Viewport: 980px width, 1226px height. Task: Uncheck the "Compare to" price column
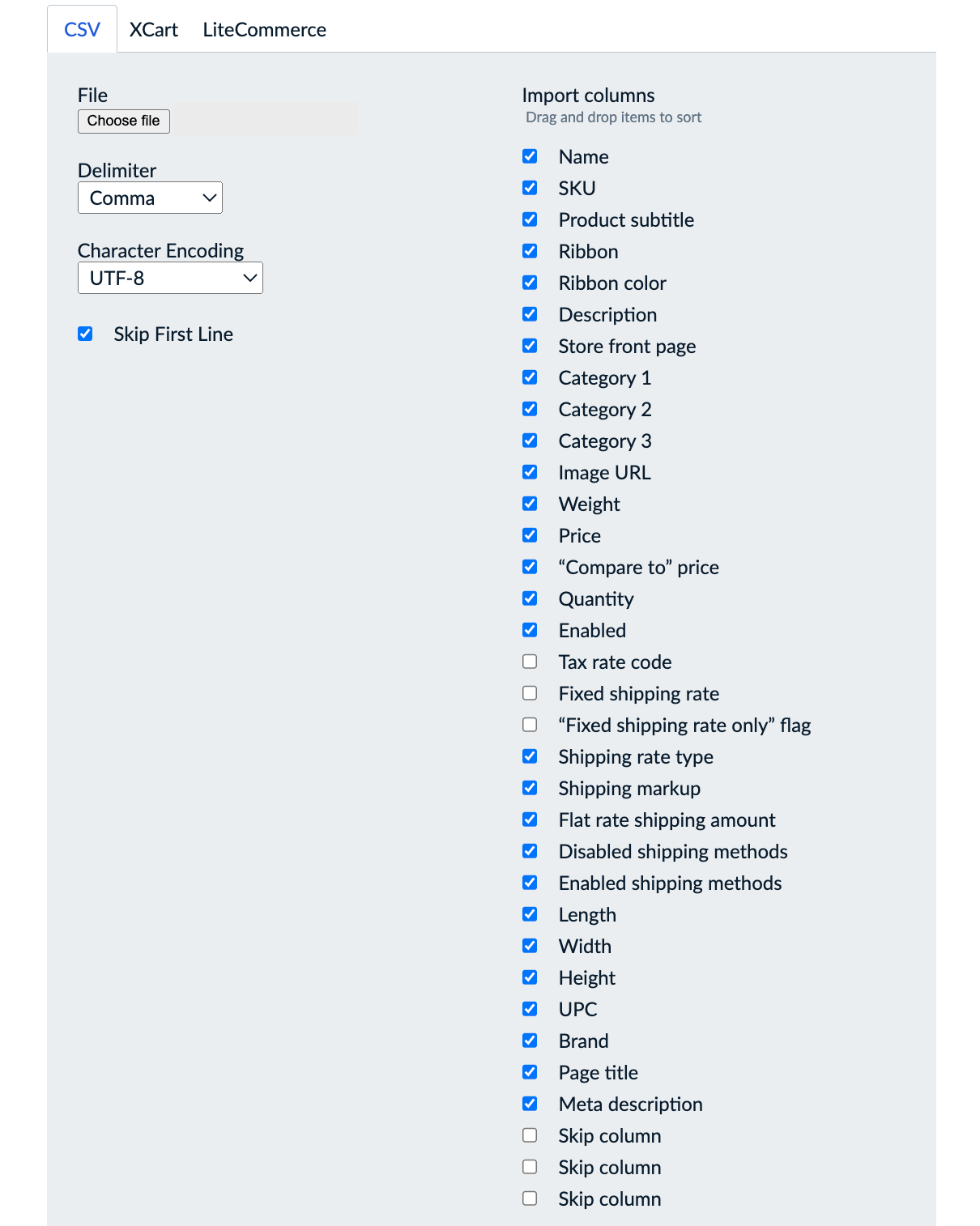(x=530, y=566)
